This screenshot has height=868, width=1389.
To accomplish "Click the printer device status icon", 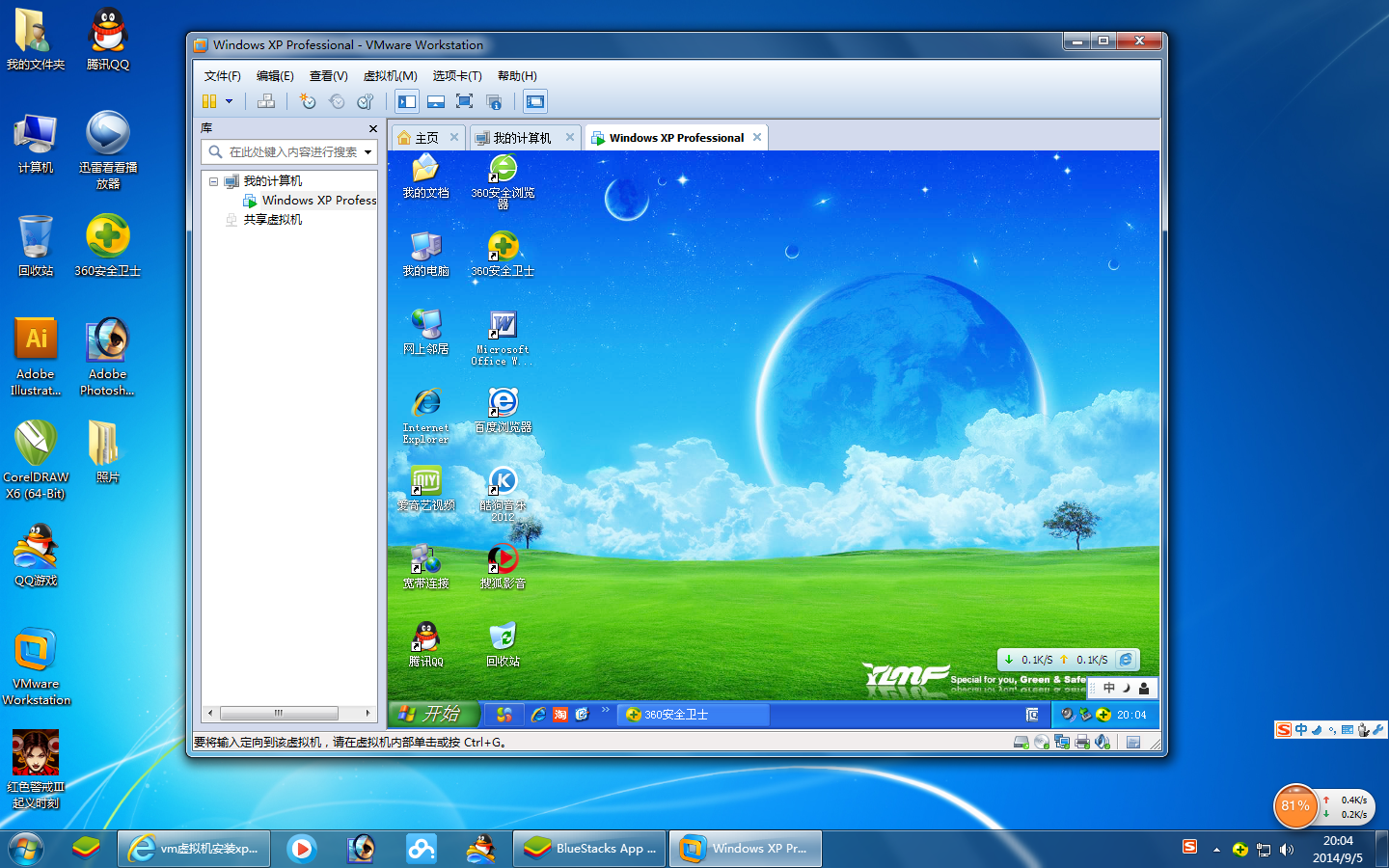I will pyautogui.click(x=1082, y=742).
